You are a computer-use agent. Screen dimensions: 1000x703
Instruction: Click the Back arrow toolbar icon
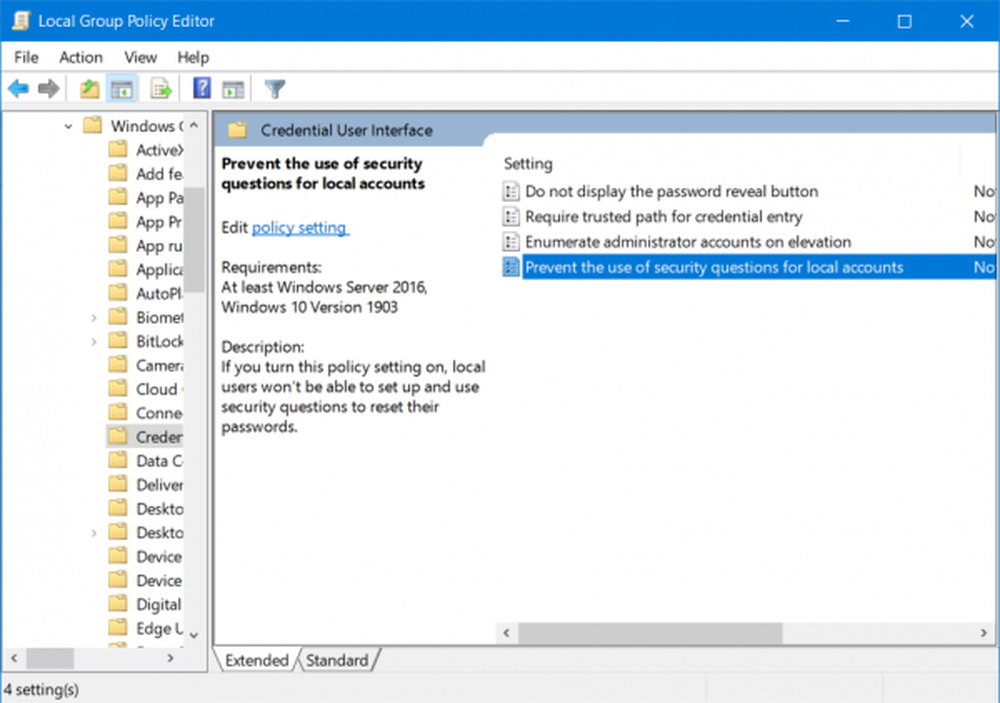(x=18, y=89)
